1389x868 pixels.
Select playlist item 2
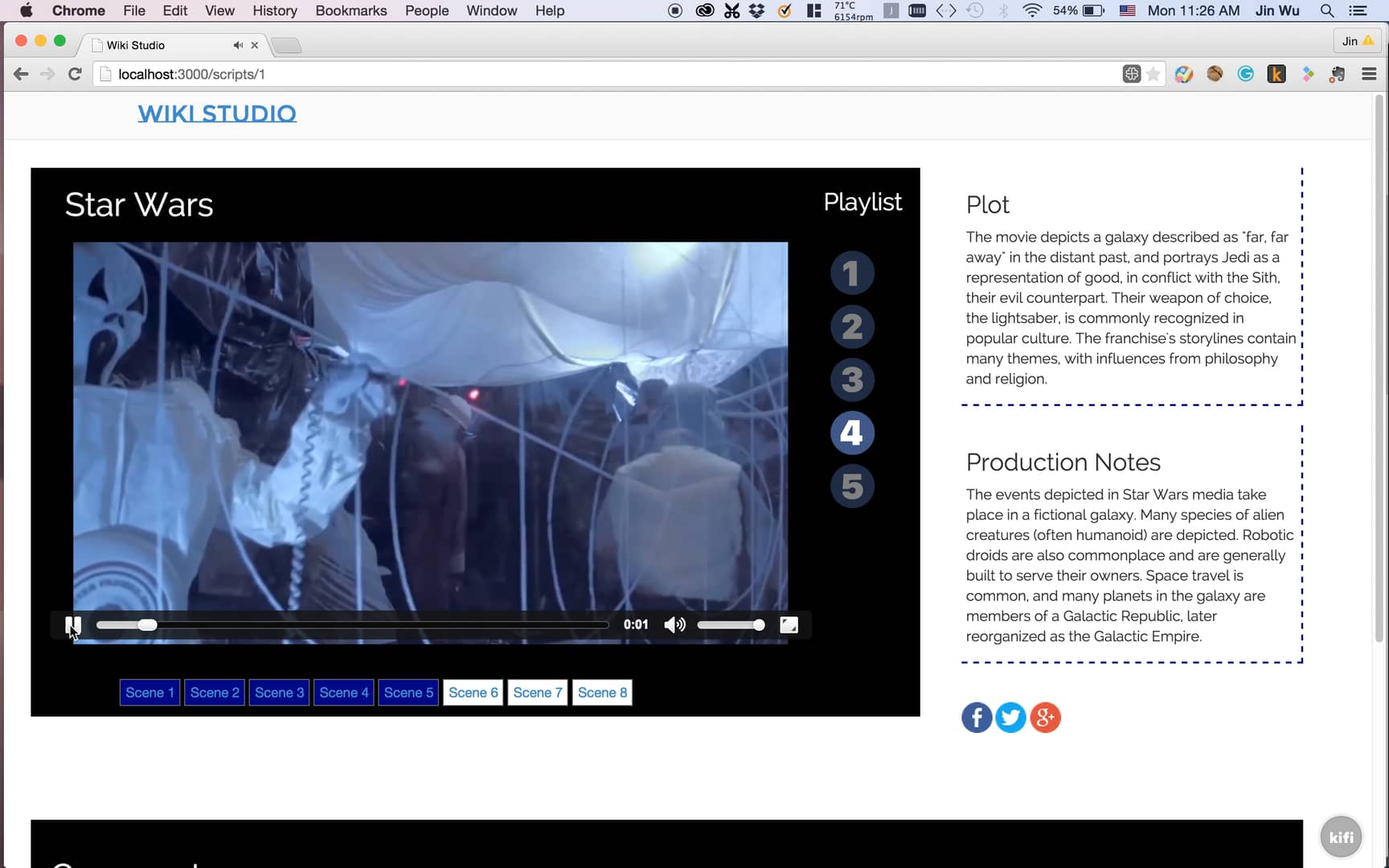(851, 326)
